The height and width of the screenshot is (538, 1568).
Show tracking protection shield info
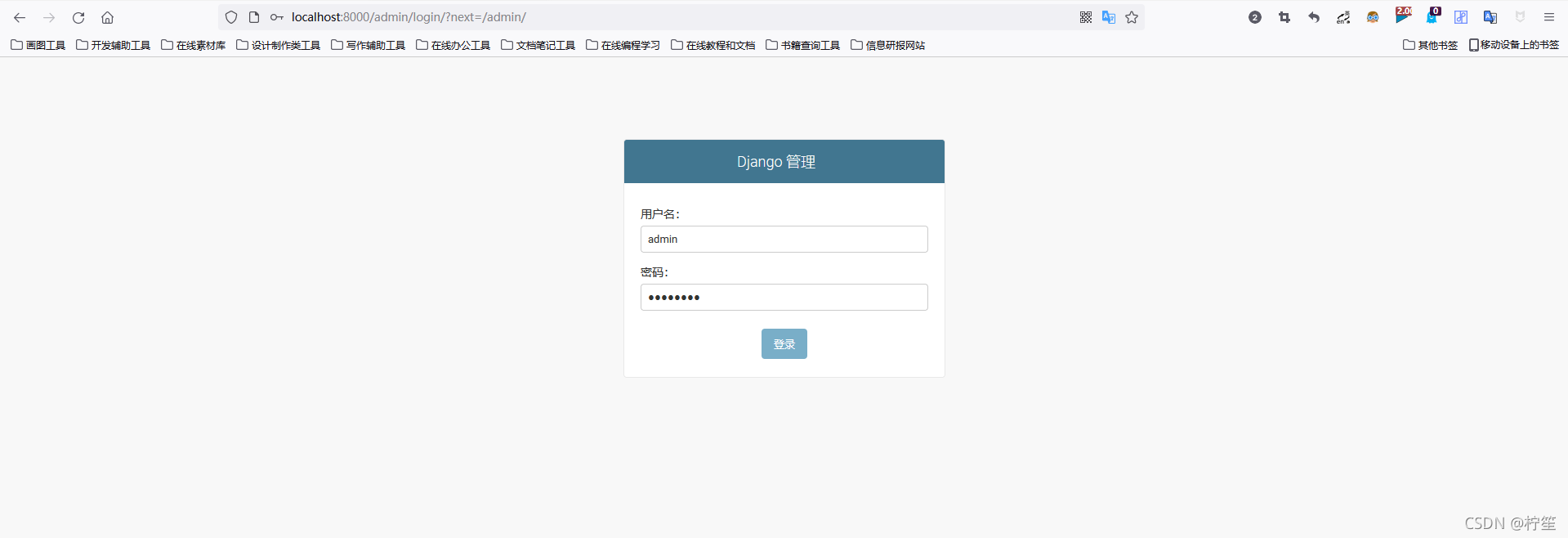(x=231, y=17)
